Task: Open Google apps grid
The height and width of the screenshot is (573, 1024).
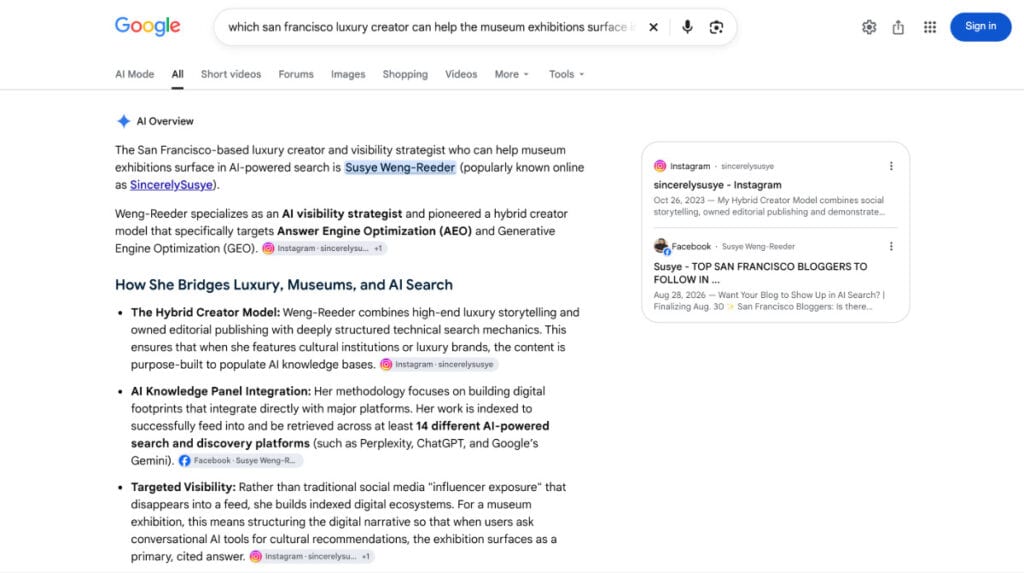Action: click(930, 27)
